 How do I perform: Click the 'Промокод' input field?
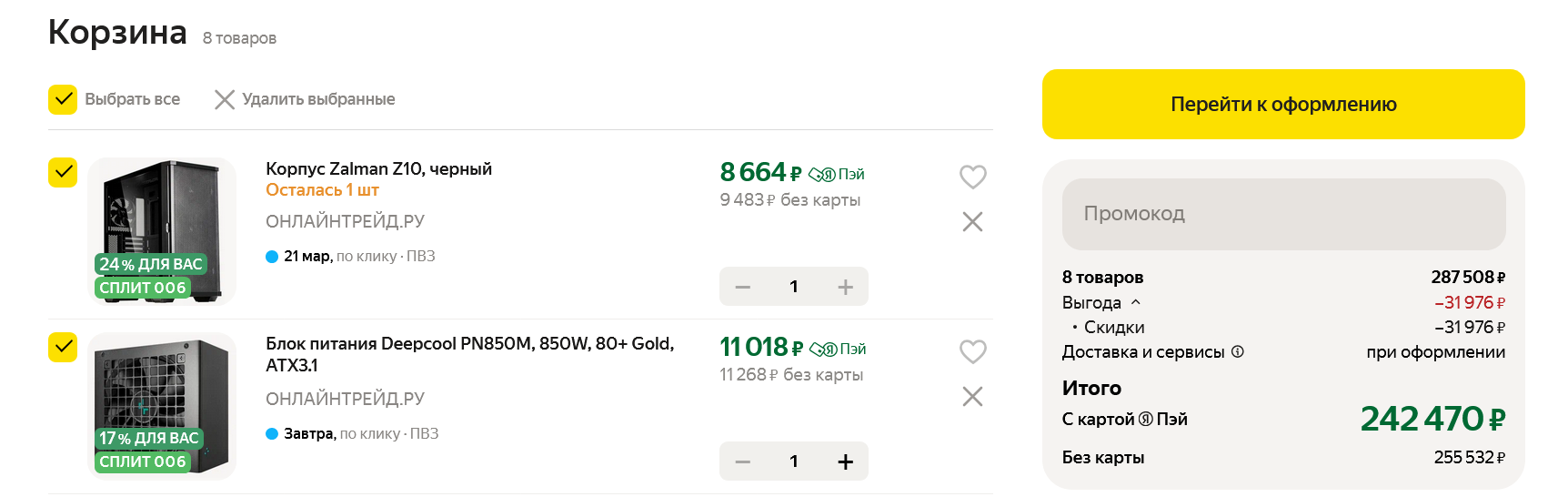tap(1282, 214)
